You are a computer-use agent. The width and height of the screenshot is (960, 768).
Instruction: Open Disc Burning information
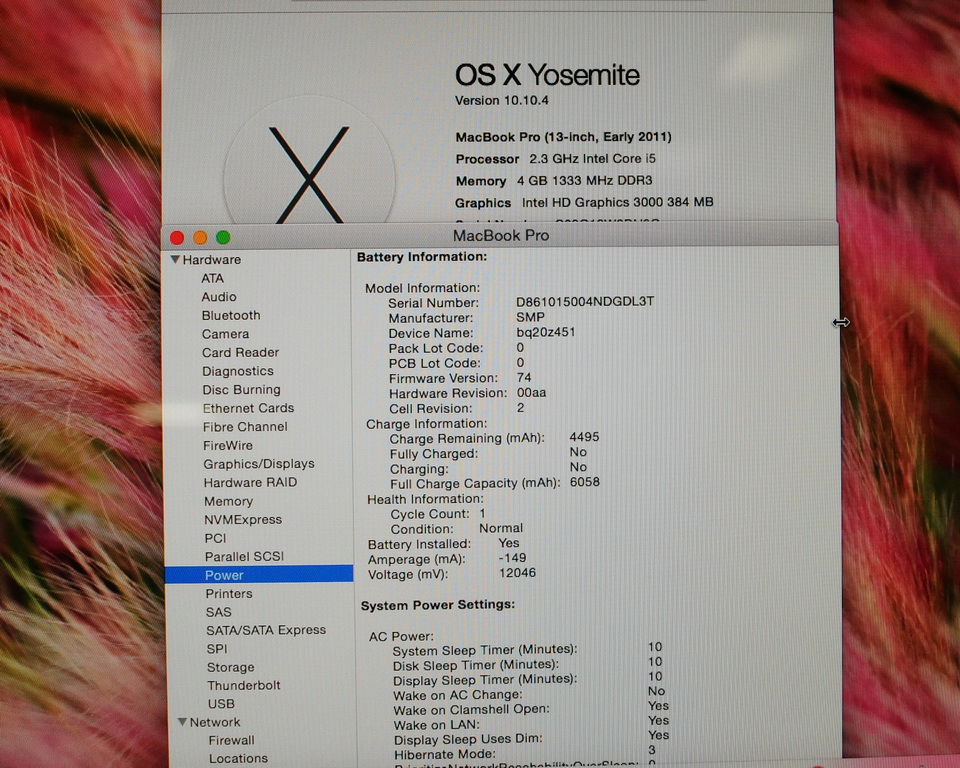tap(241, 390)
